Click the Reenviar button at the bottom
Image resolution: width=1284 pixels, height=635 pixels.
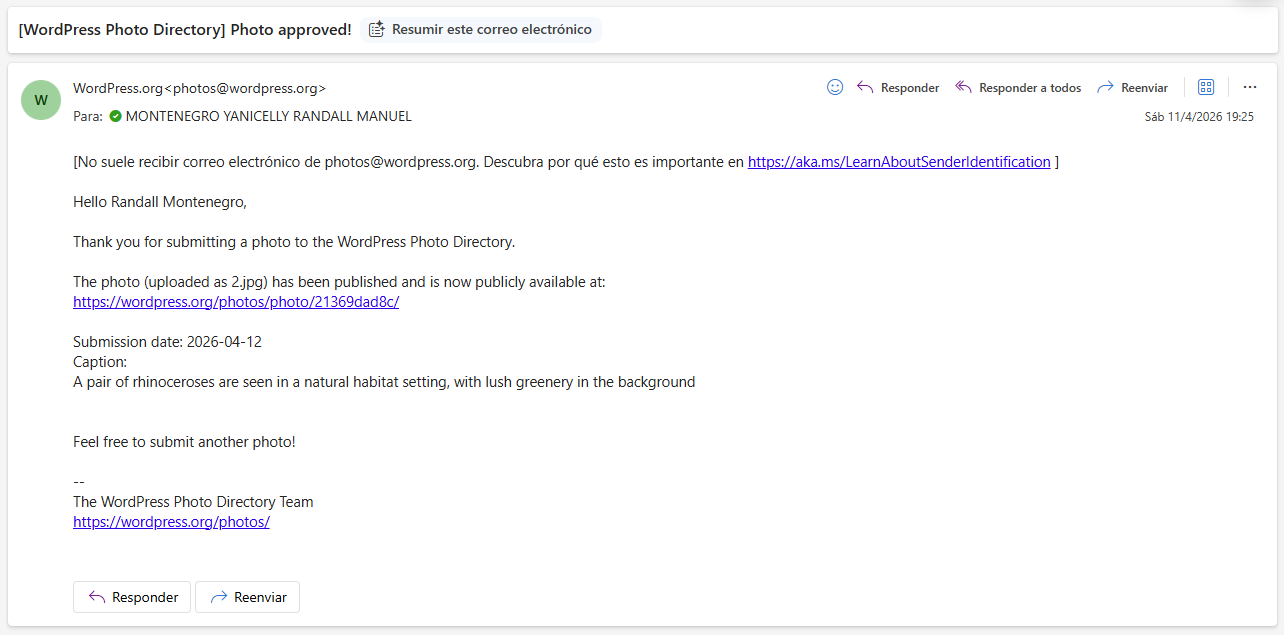tap(247, 597)
